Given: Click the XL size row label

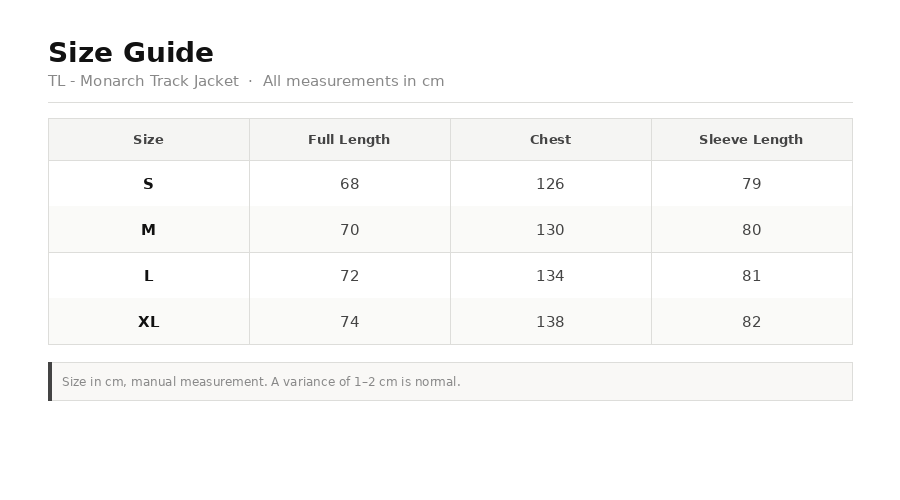Looking at the screenshot, I should click(x=149, y=321).
